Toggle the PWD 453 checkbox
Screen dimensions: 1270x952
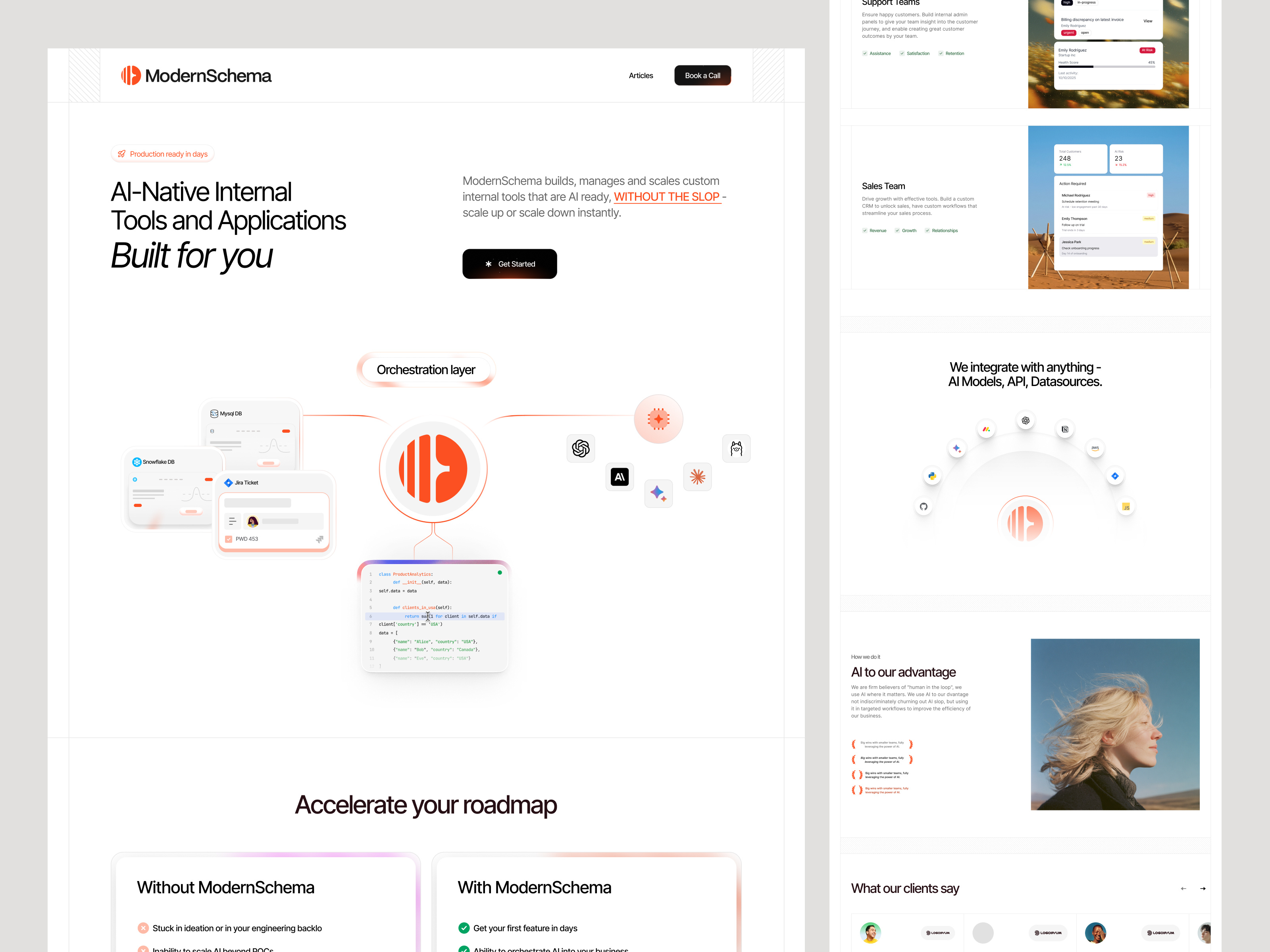coord(229,539)
